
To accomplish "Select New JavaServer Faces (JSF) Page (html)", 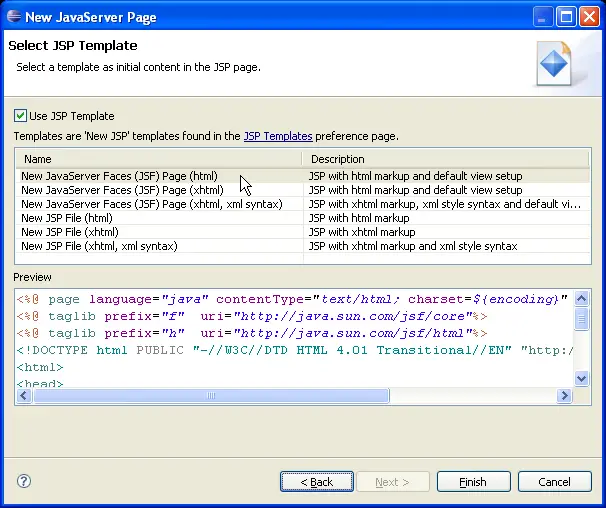I will point(121,176).
